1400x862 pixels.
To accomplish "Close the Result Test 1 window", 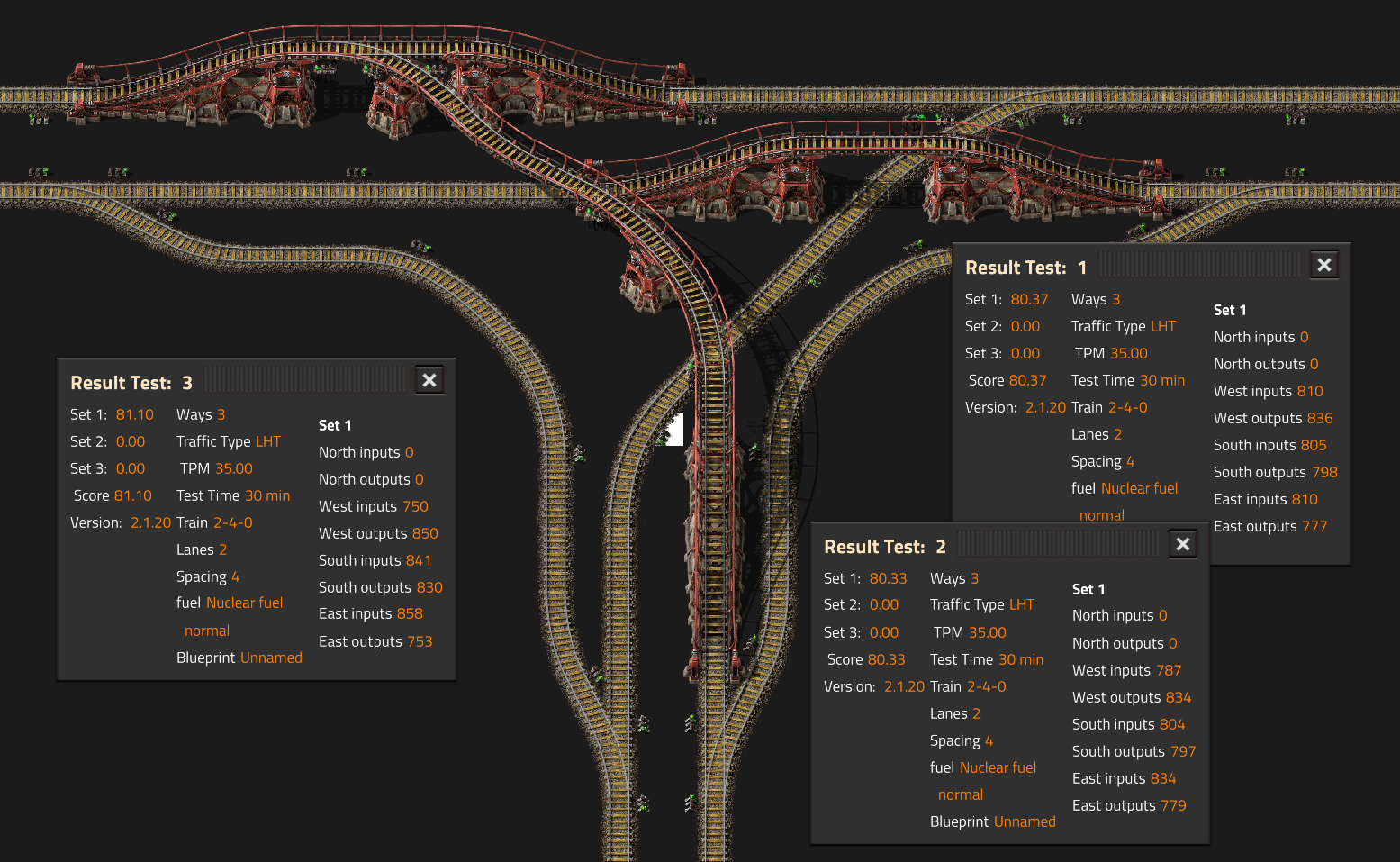I will (1324, 265).
